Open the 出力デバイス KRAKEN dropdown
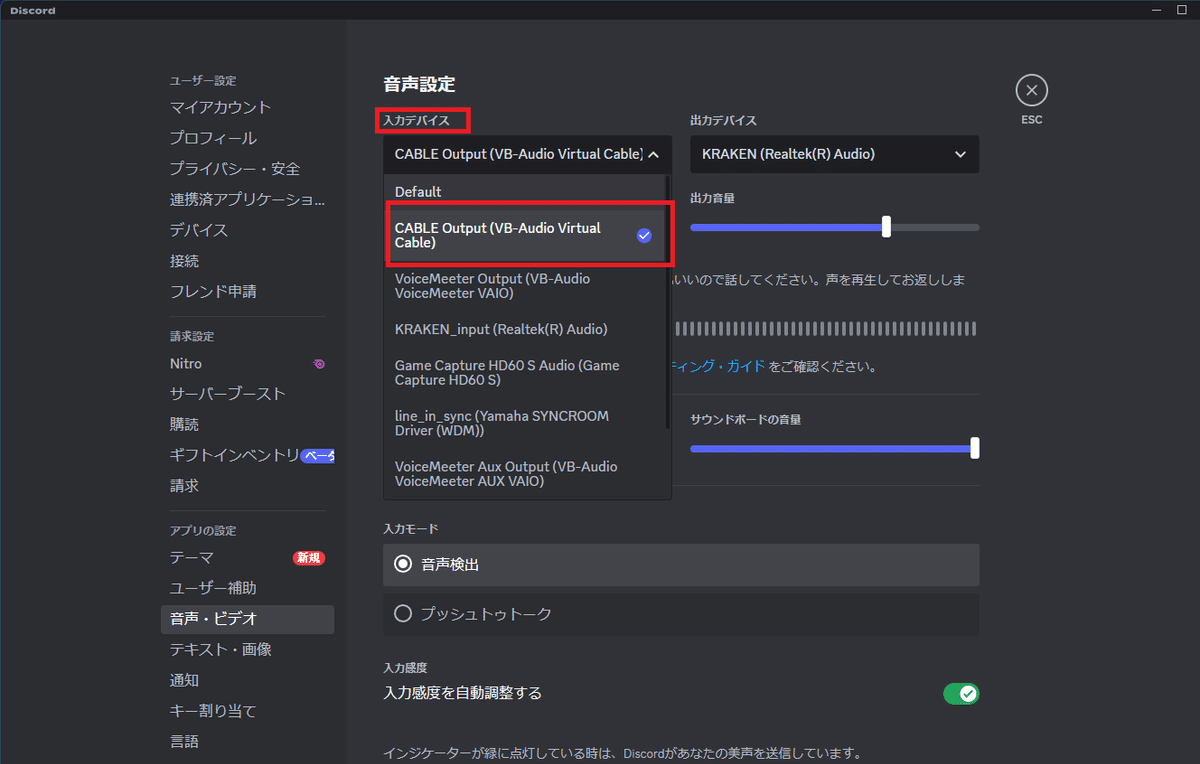This screenshot has height=764, width=1200. point(834,154)
